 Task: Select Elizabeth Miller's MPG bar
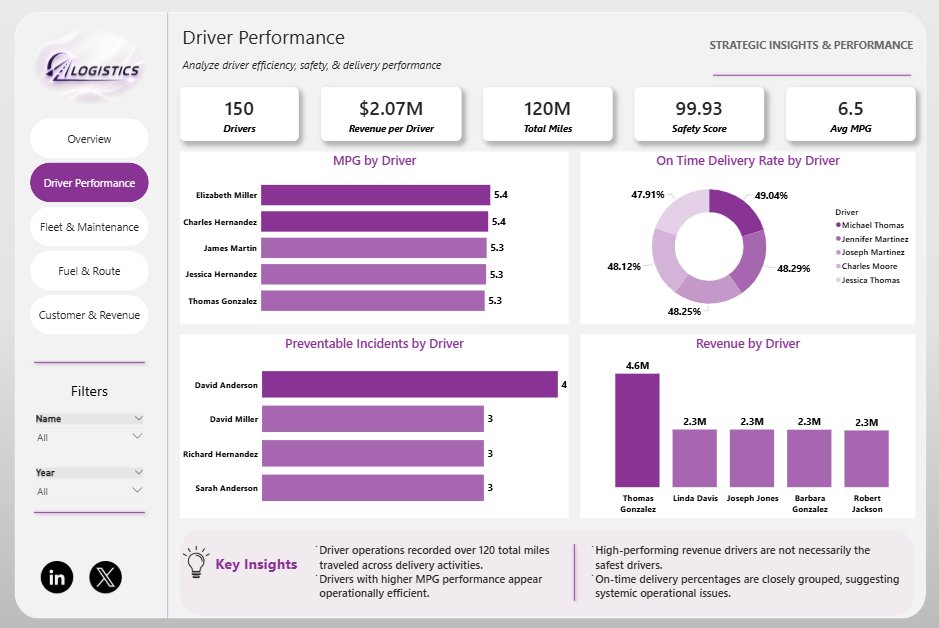tap(375, 195)
